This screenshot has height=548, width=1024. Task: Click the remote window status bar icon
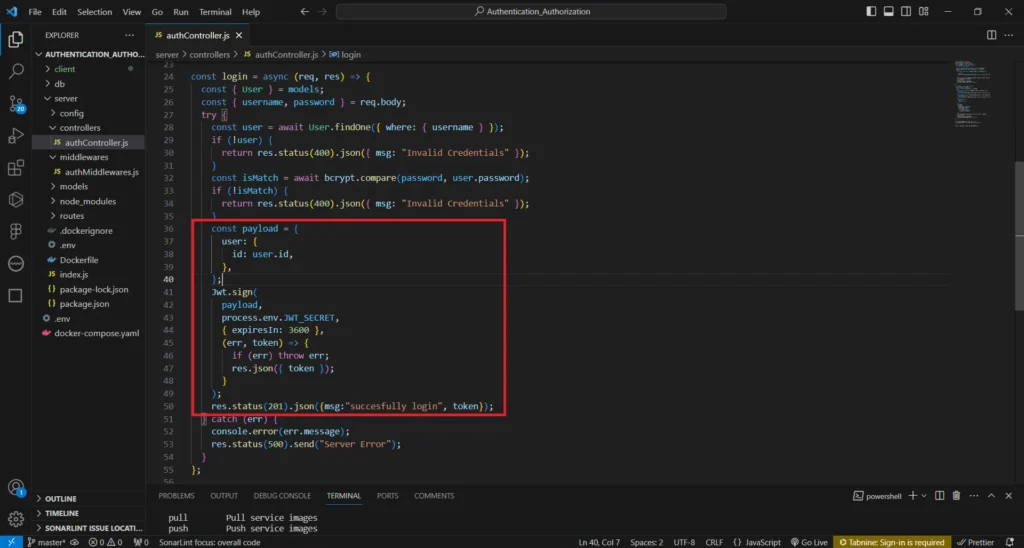11,542
